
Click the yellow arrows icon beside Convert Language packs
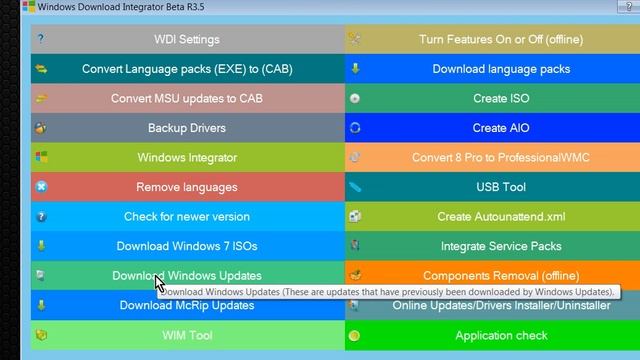point(41,69)
